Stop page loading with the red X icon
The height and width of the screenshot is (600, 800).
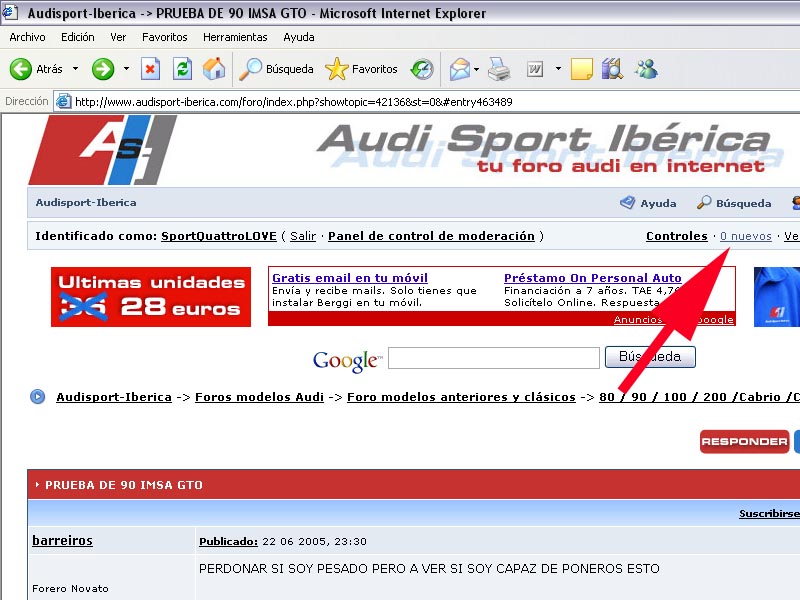pos(150,69)
